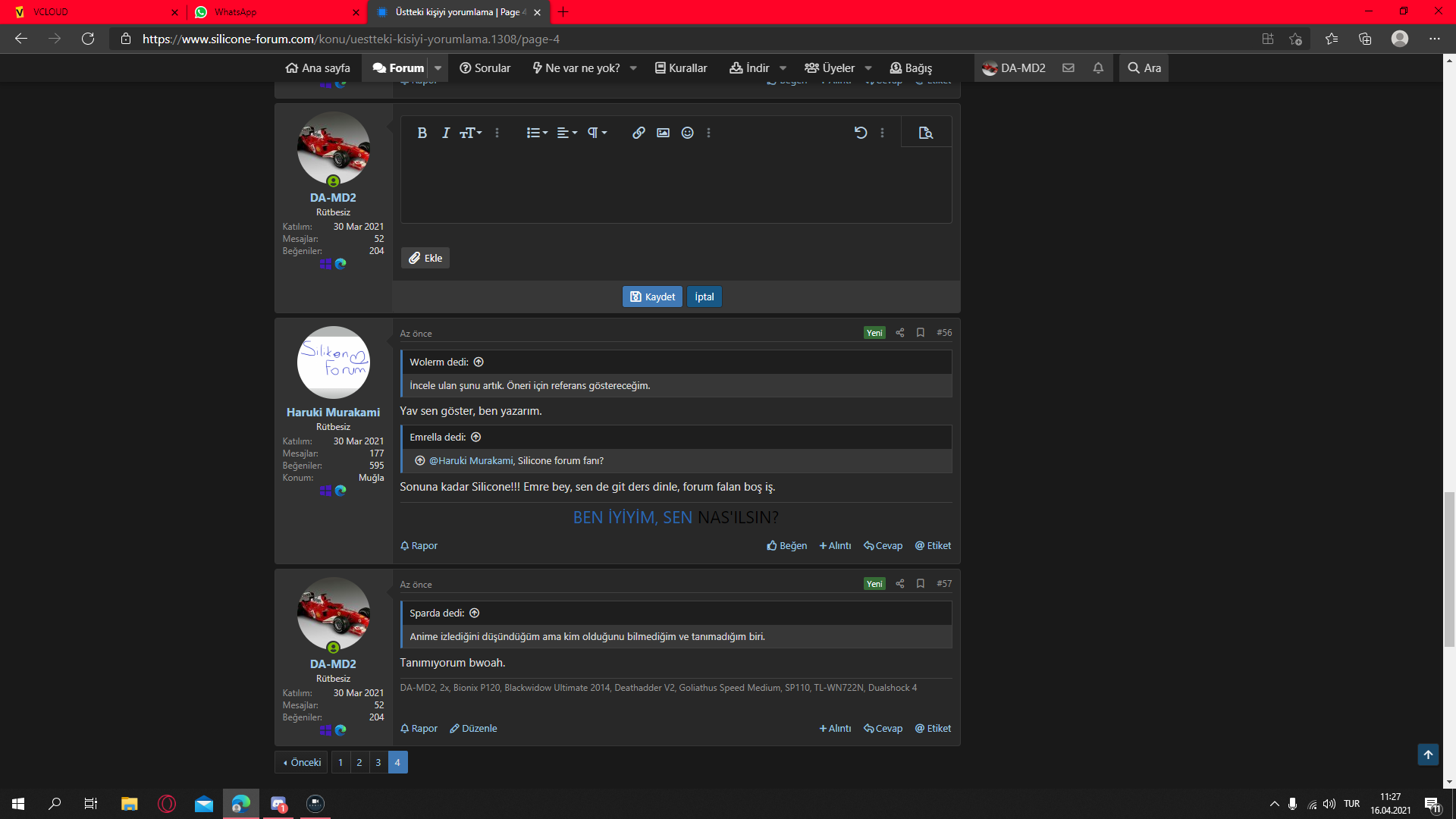Quote post #56 with Alıntı
The height and width of the screenshot is (819, 1456).
pos(835,545)
